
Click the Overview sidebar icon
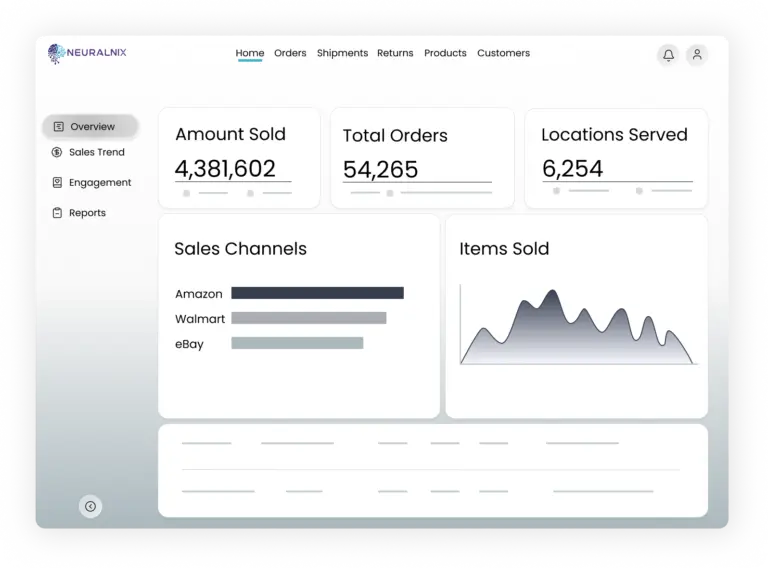click(x=59, y=127)
